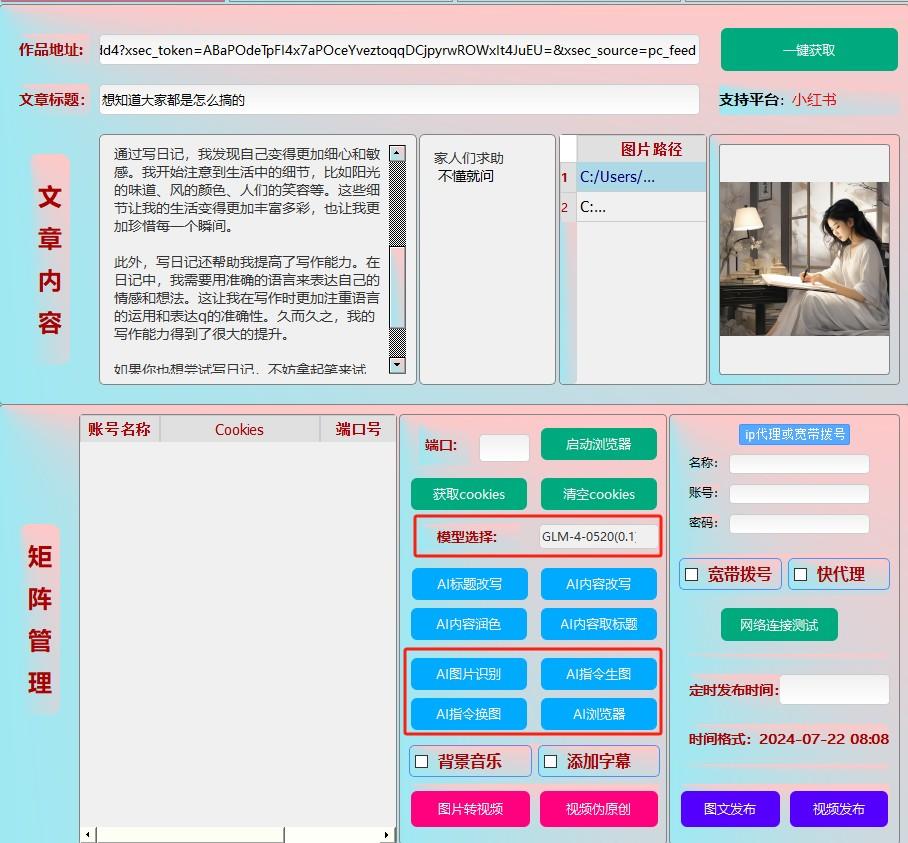Clear cookies using 清空cookies button

598,493
